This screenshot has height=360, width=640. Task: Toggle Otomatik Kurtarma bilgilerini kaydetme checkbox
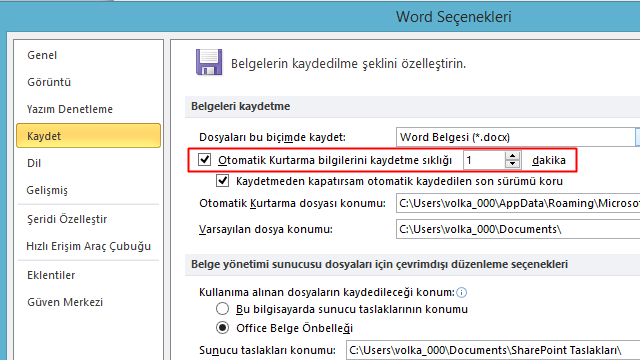click(x=204, y=160)
